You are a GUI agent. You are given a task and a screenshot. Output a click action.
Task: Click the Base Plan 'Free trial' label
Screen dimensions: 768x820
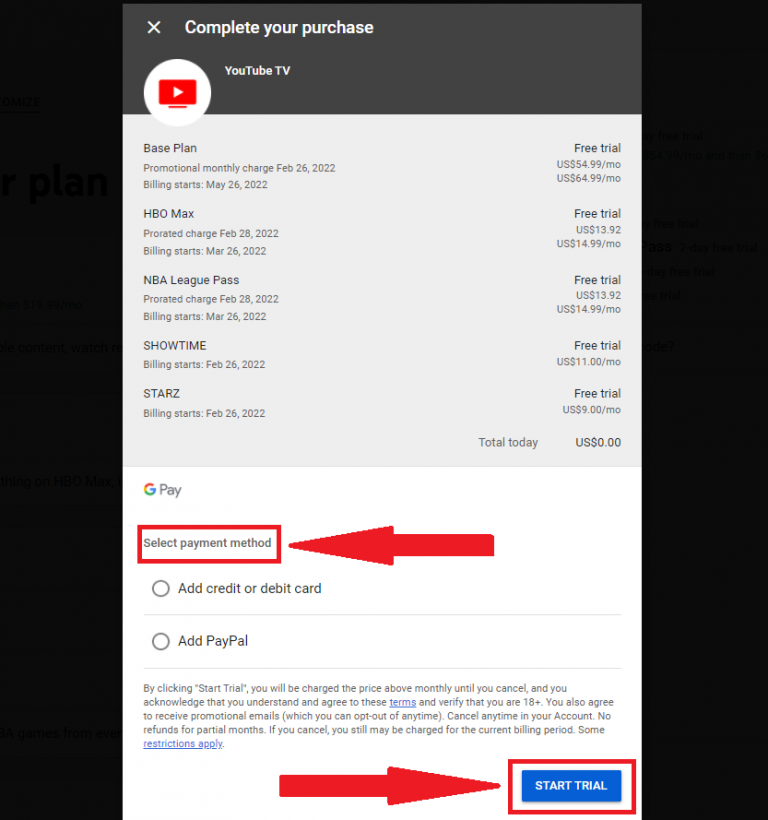(x=598, y=148)
